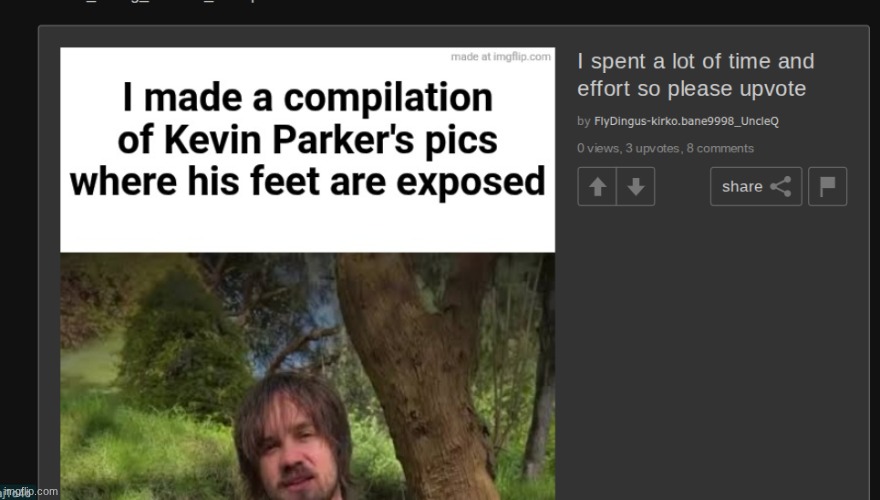Screen dimensions: 880x500
Task: Select the '0 views' count text
Action: [598, 148]
